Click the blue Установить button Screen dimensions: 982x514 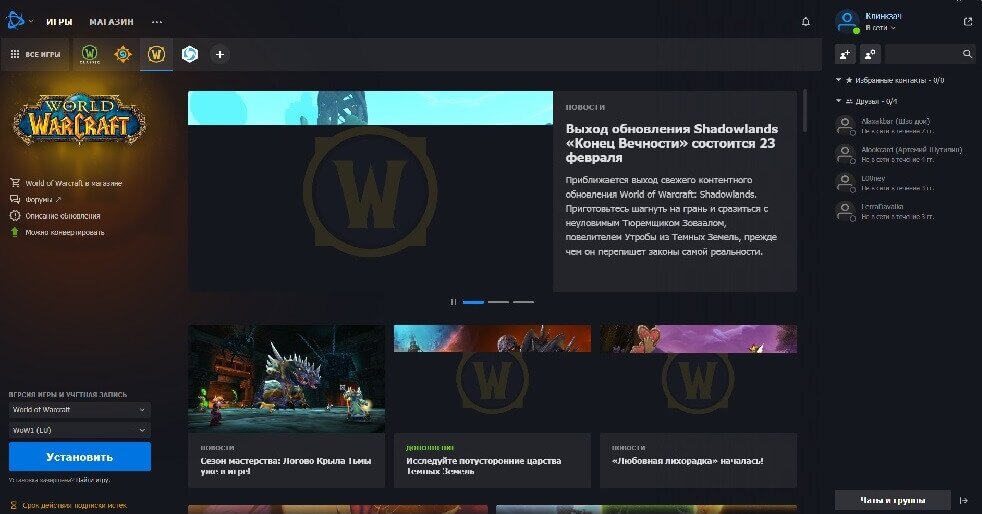pyautogui.click(x=80, y=456)
